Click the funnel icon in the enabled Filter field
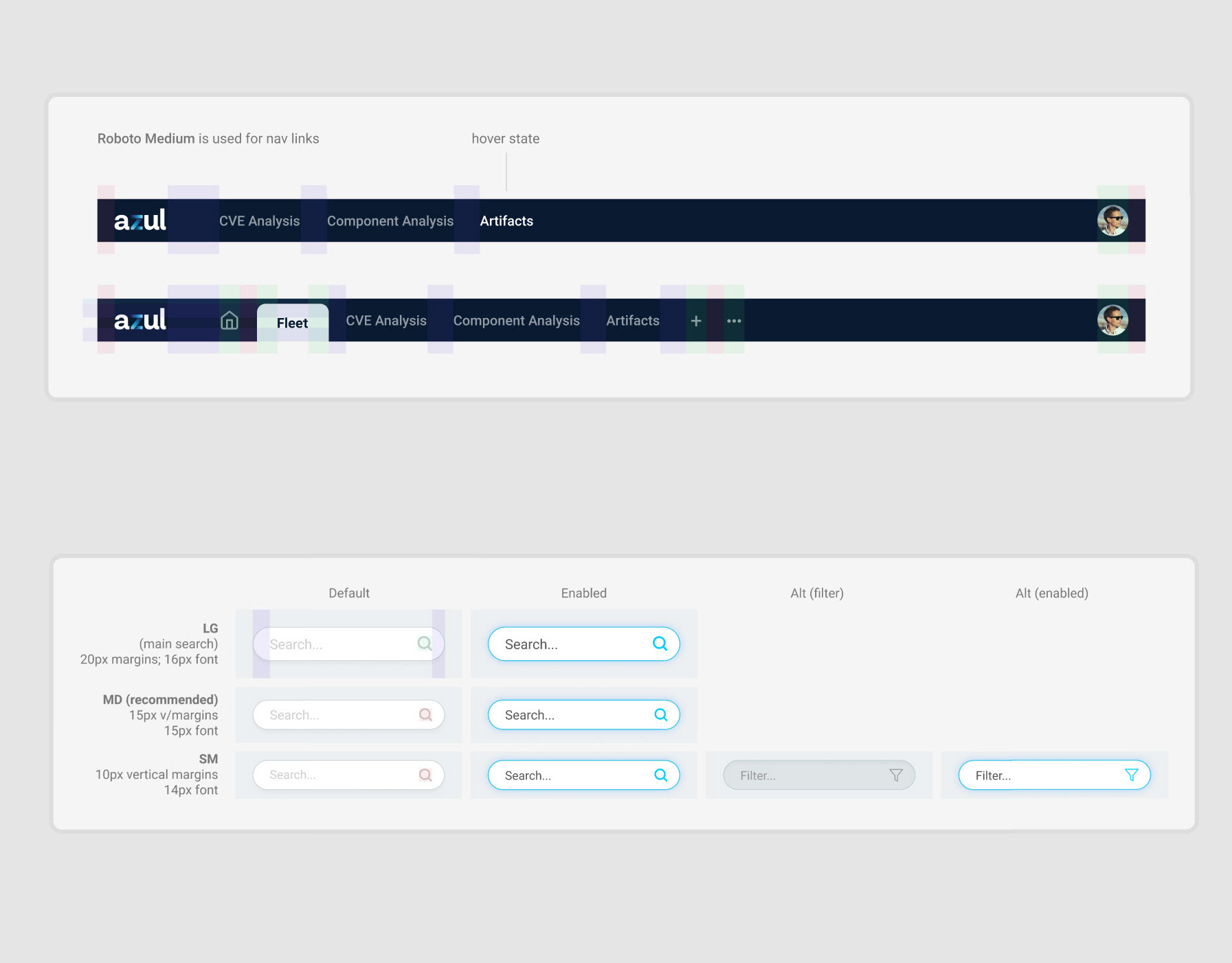 (1132, 775)
